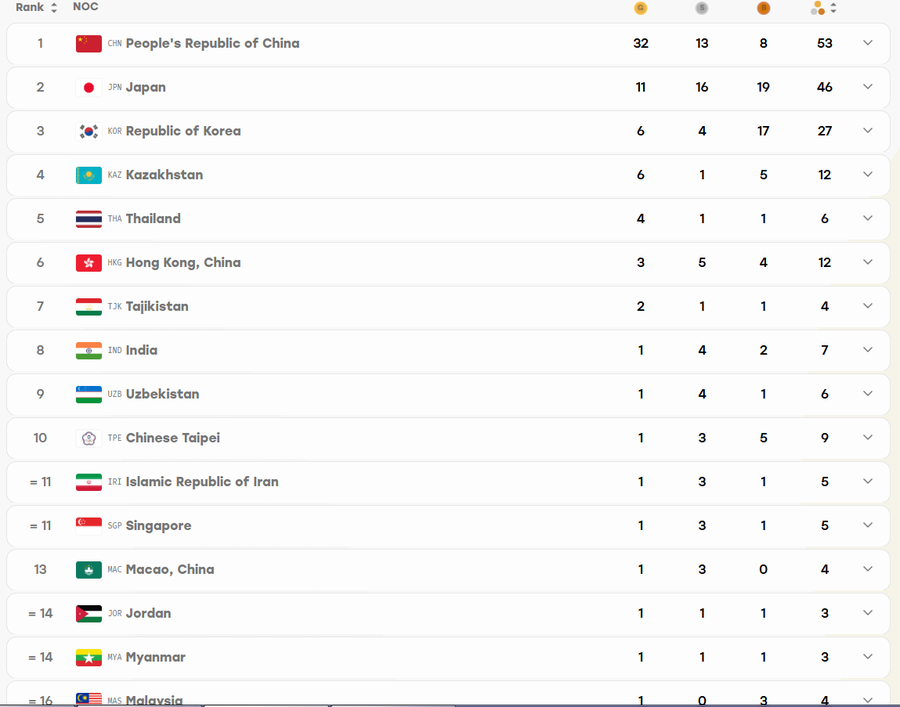The height and width of the screenshot is (707, 900).
Task: Select the Myanmar table row
Action: click(448, 657)
